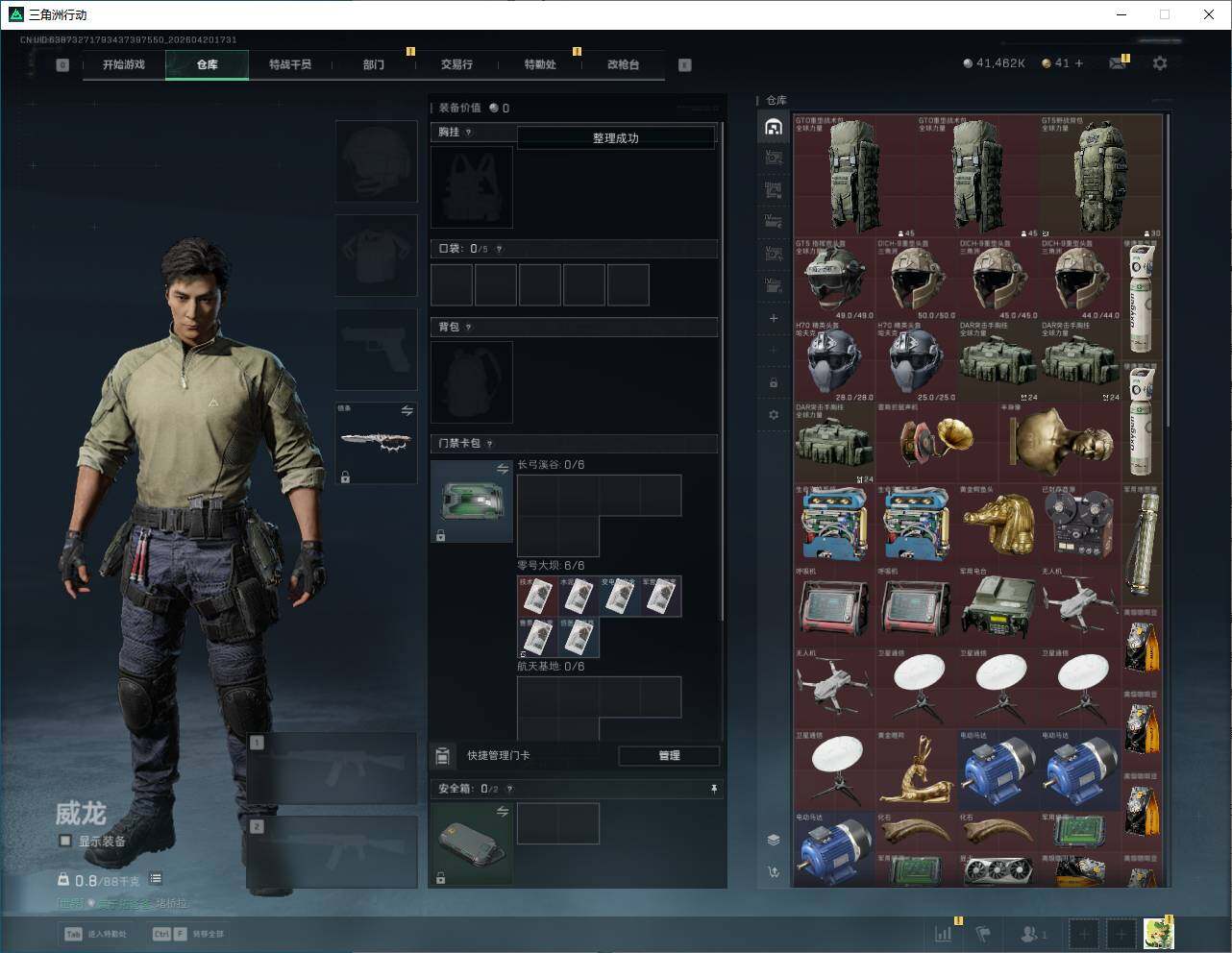Add a new warehouse expansion page
Image resolution: width=1232 pixels, height=953 pixels.
click(x=774, y=318)
